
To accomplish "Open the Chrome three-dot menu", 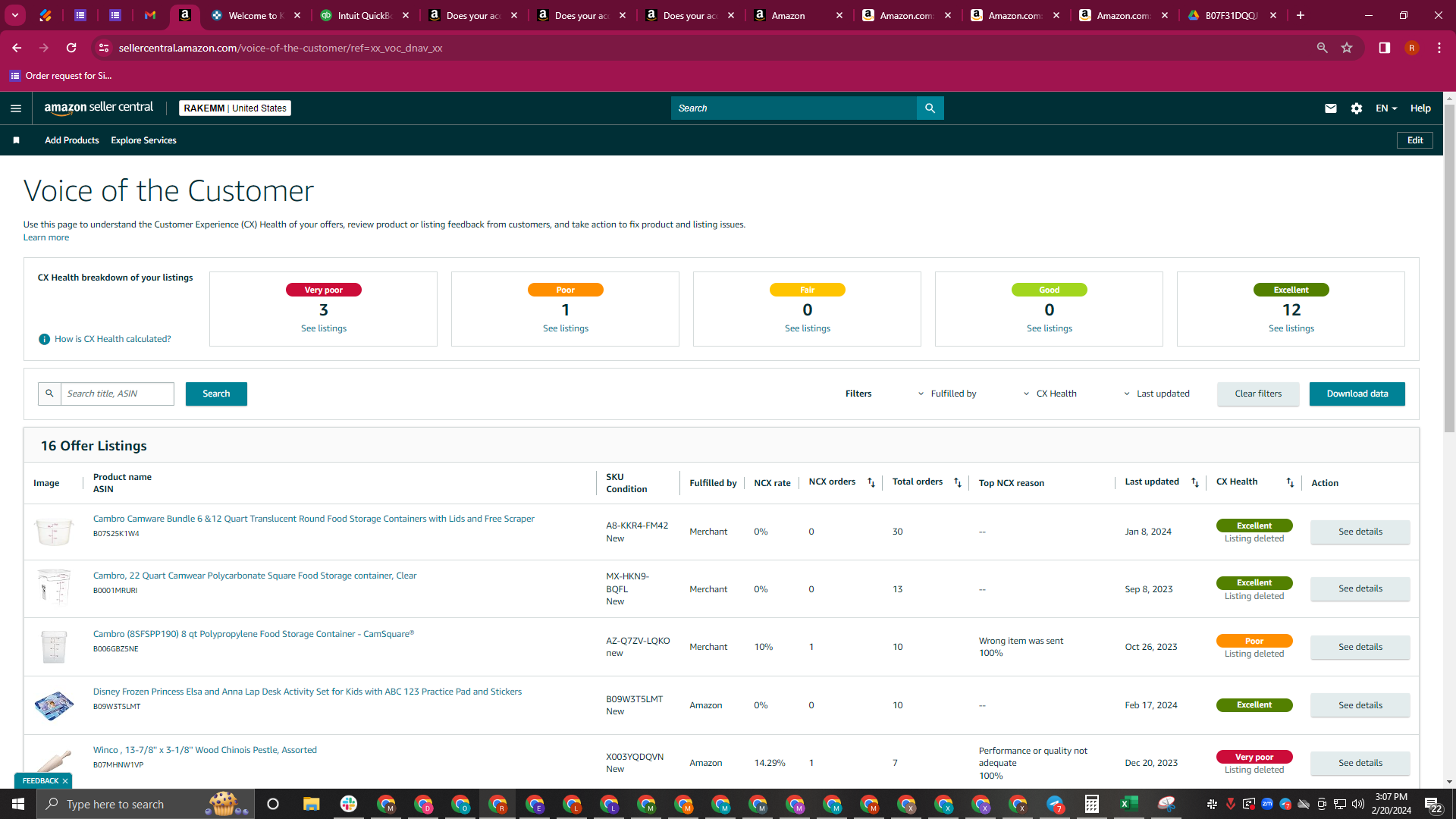I will 1439,48.
